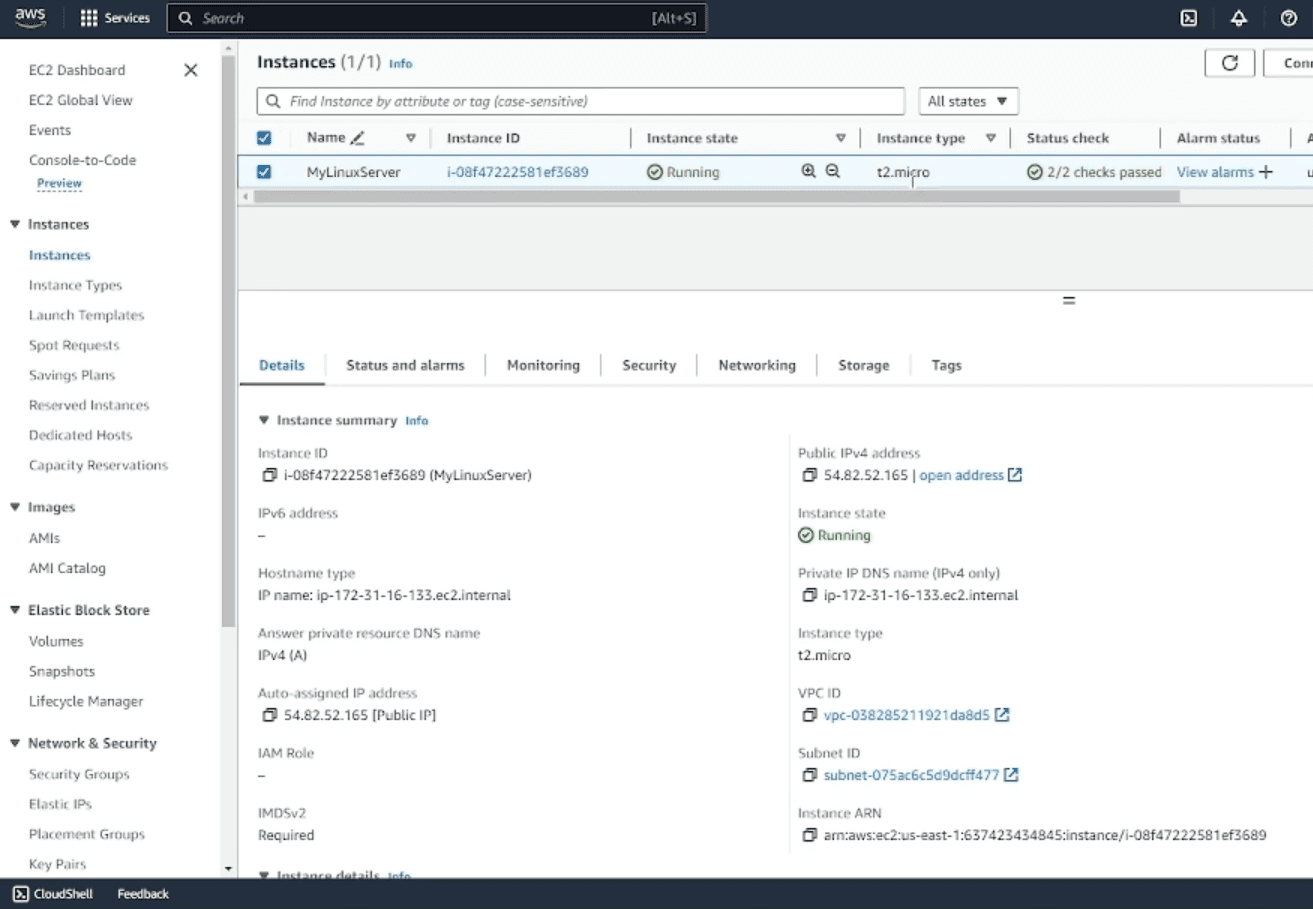This screenshot has height=909, width=1313.
Task: Copy the Instance ID using its copy icon
Action: pos(268,475)
